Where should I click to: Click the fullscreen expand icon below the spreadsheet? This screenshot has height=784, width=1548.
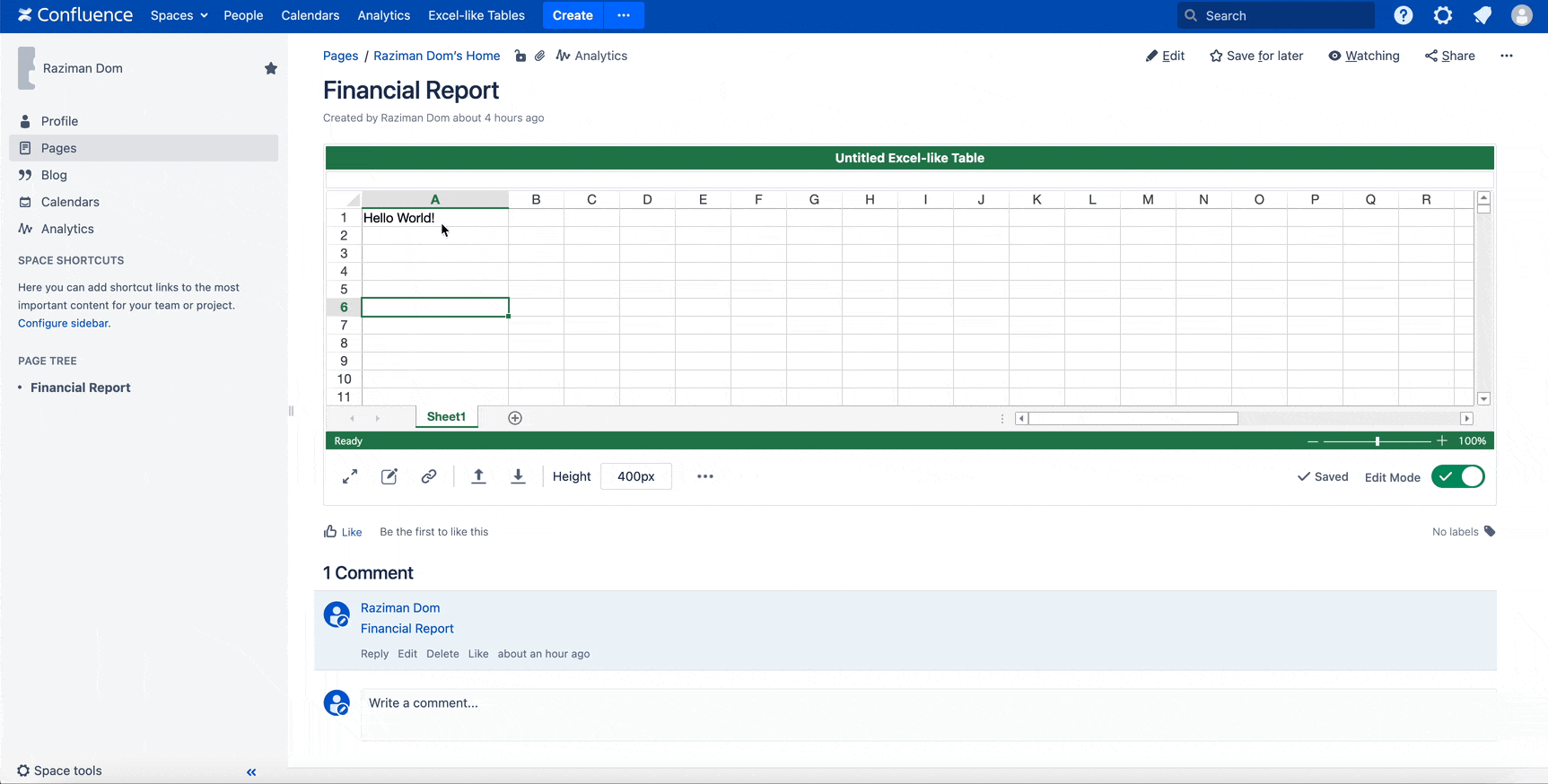(350, 476)
